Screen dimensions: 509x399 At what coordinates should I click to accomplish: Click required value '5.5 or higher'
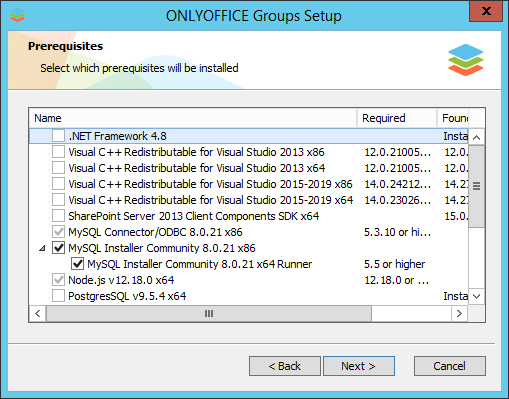pyautogui.click(x=394, y=264)
